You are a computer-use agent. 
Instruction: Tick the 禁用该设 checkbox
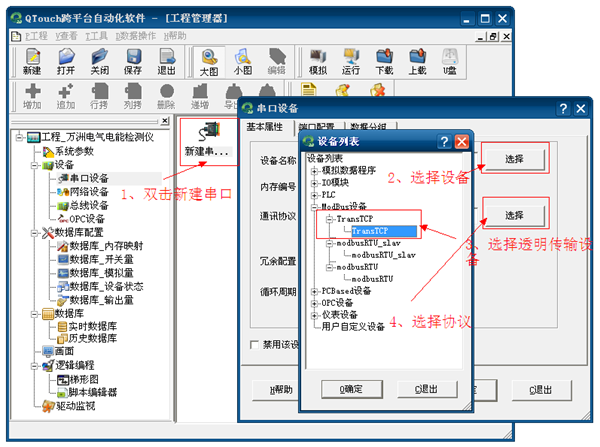pos(254,345)
